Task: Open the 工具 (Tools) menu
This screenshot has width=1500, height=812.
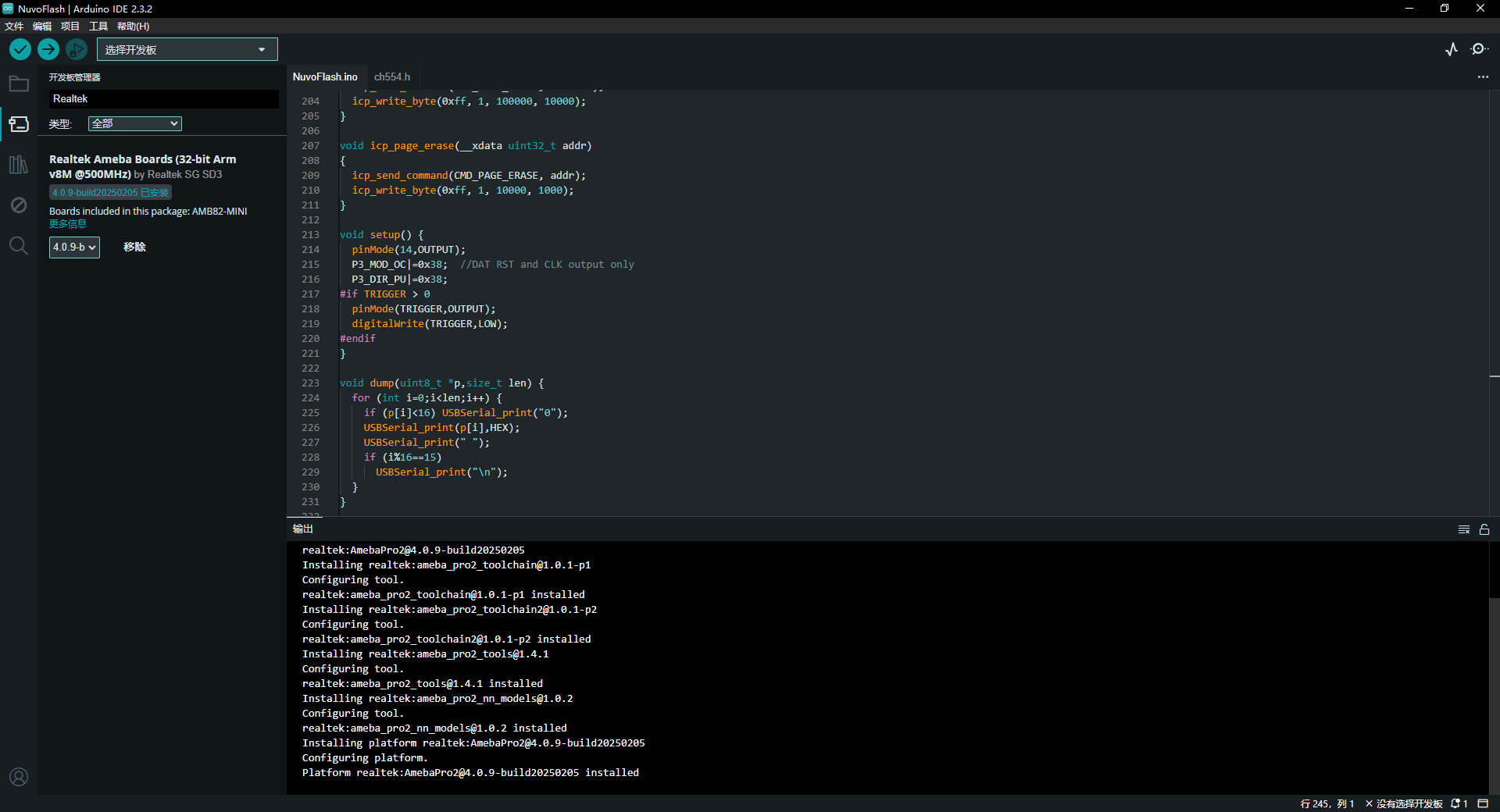Action: point(98,26)
